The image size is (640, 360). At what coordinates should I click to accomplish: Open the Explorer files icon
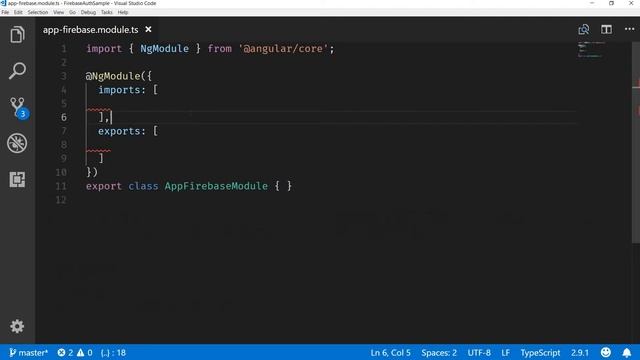pos(17,35)
